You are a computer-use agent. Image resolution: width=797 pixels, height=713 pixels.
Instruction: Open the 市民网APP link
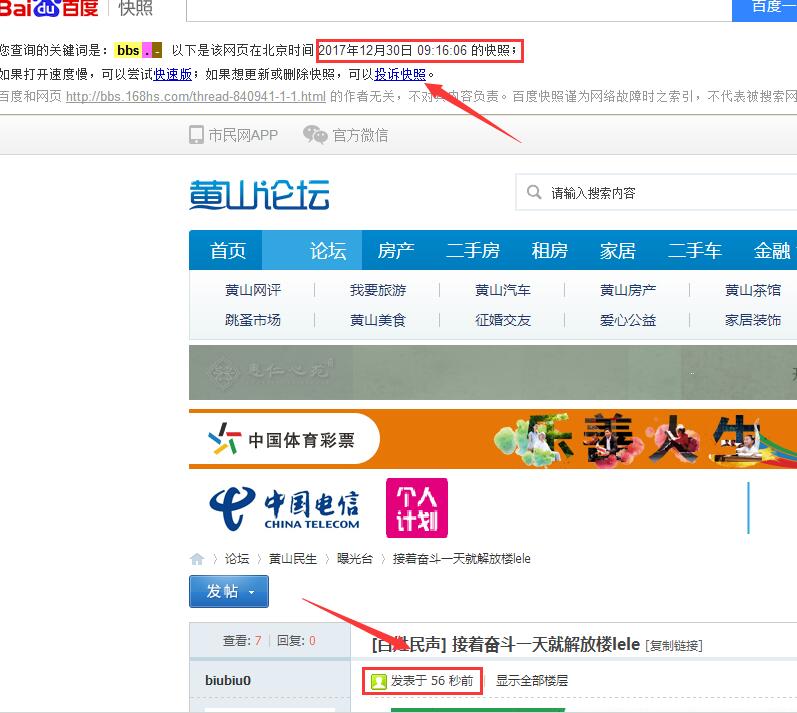coord(243,135)
